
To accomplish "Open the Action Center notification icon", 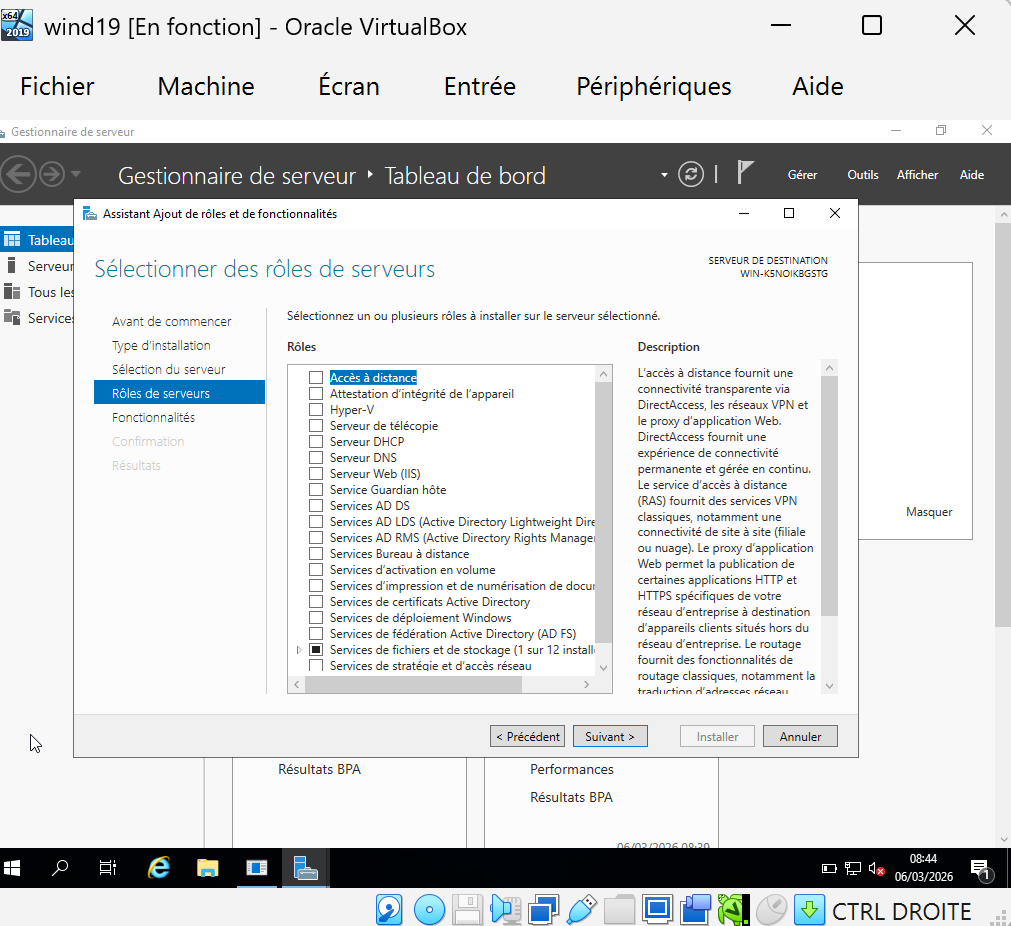I will click(980, 869).
